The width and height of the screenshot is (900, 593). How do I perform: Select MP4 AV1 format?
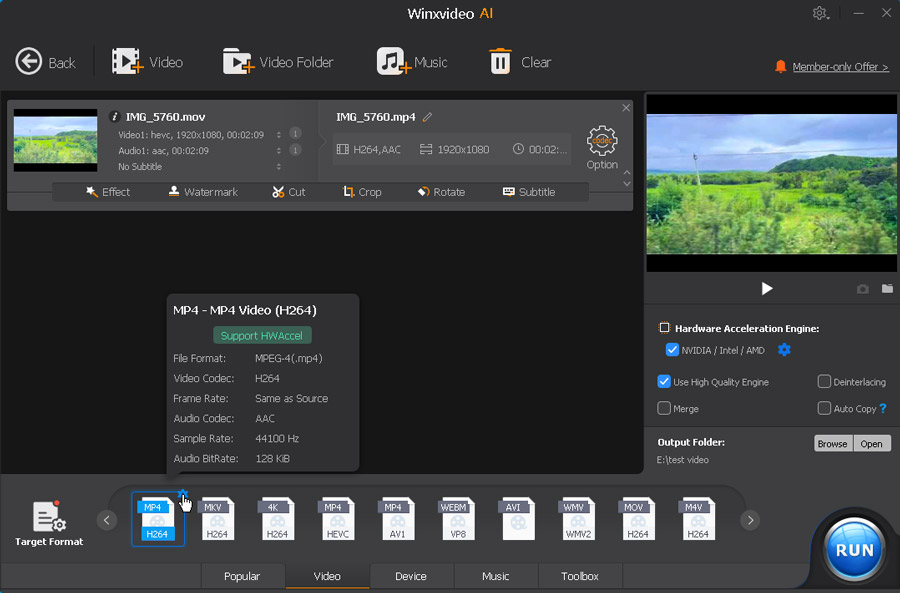[x=397, y=520]
